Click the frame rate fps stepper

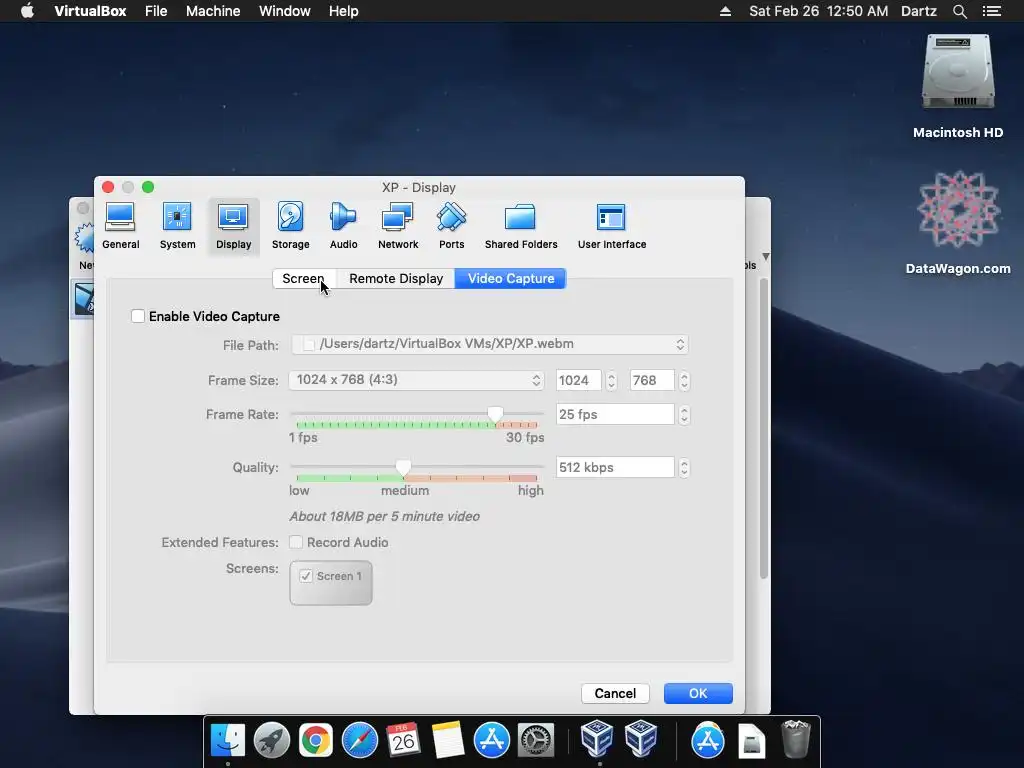point(684,415)
